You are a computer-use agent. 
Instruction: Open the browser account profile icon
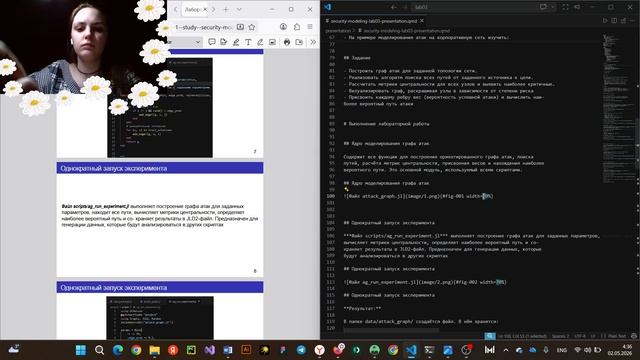coord(283,27)
